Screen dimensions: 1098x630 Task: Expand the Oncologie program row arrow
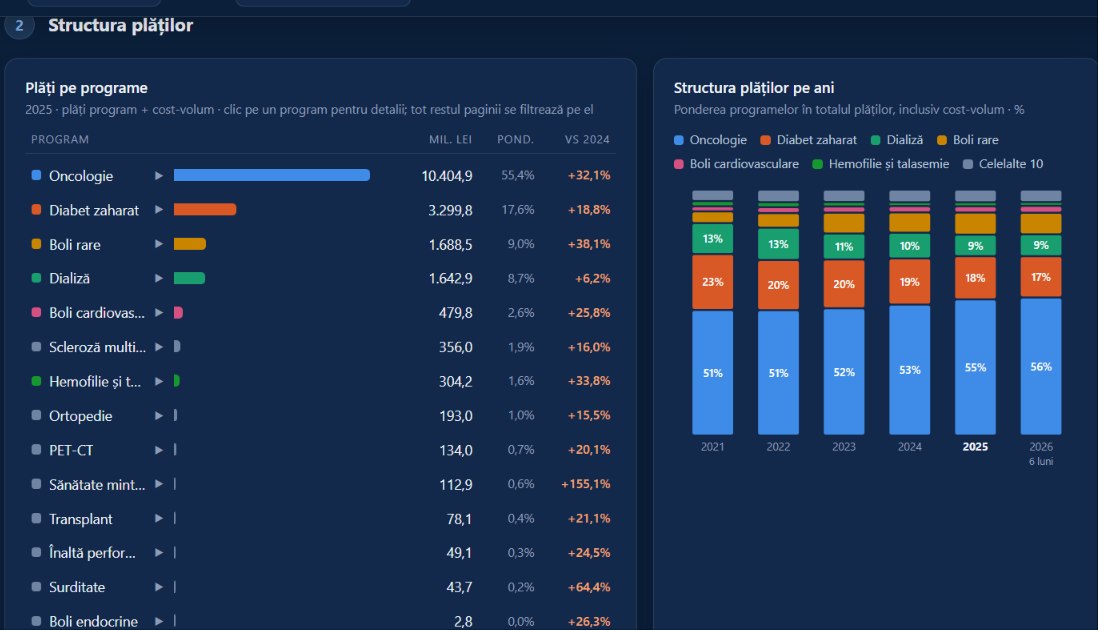click(x=159, y=176)
